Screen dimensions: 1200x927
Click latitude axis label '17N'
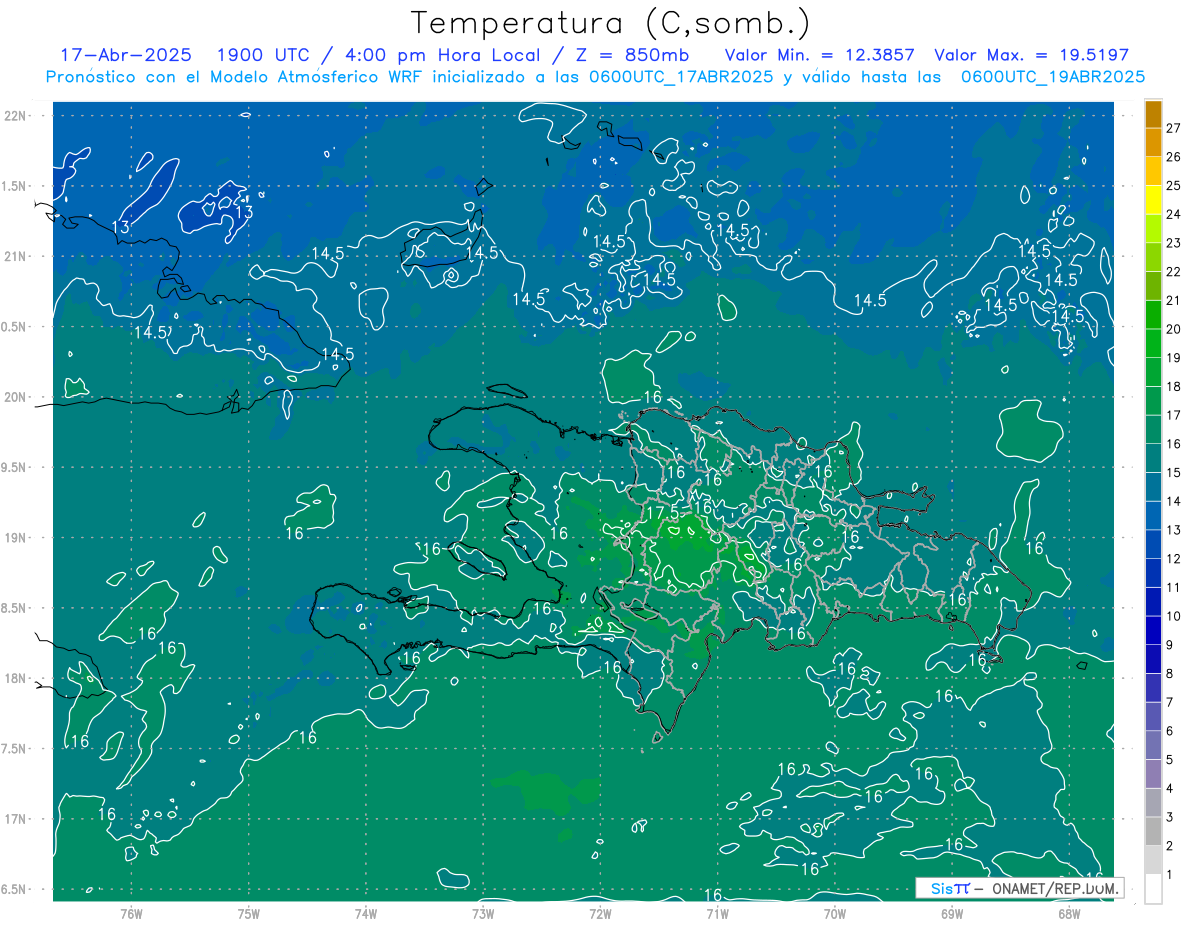15,819
